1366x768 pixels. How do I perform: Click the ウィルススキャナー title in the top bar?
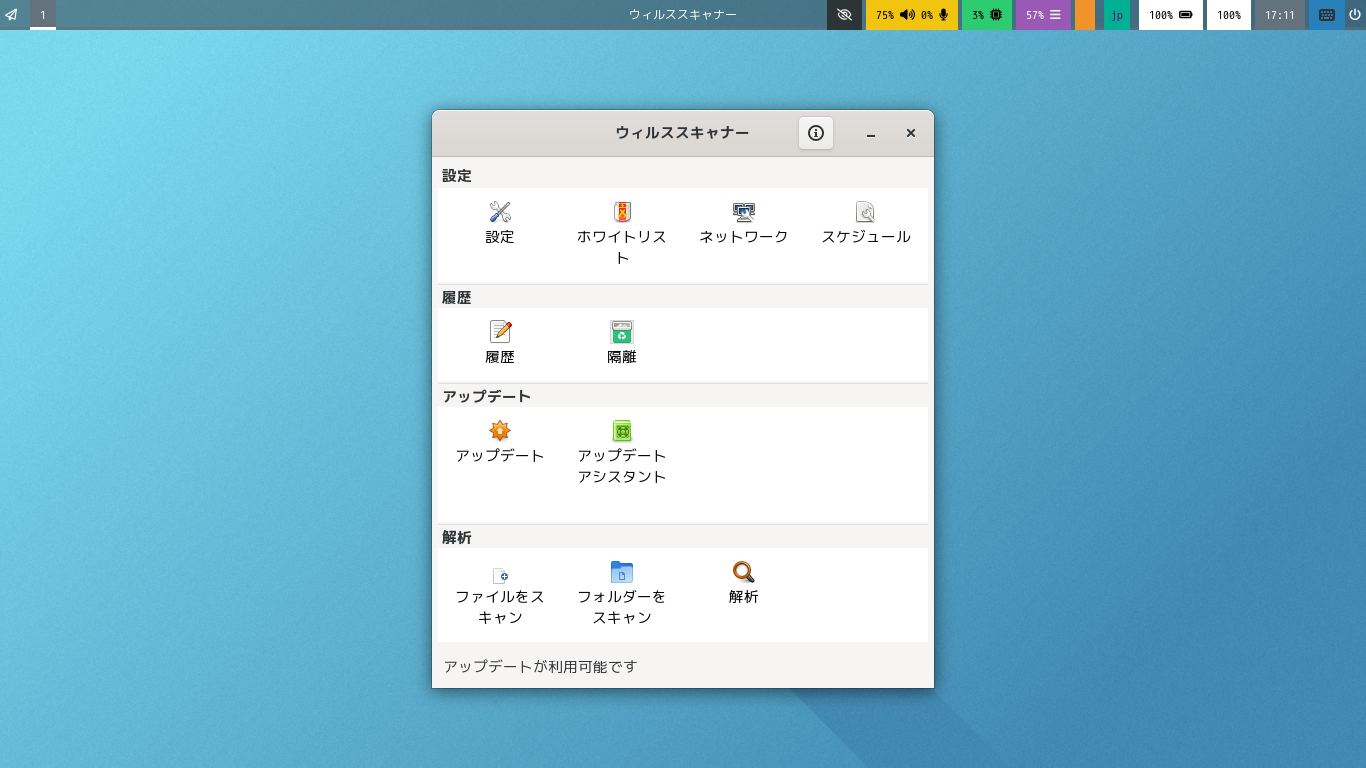point(683,15)
